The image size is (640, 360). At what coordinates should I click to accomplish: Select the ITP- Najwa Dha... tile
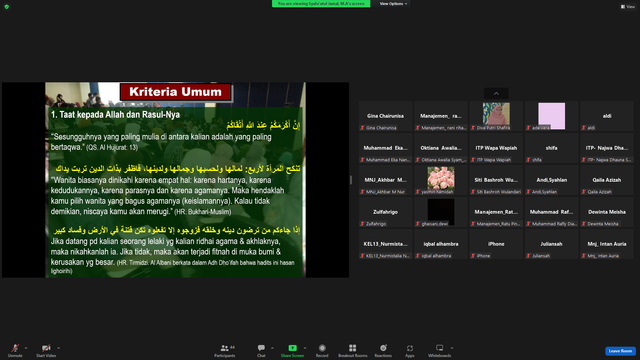607,148
